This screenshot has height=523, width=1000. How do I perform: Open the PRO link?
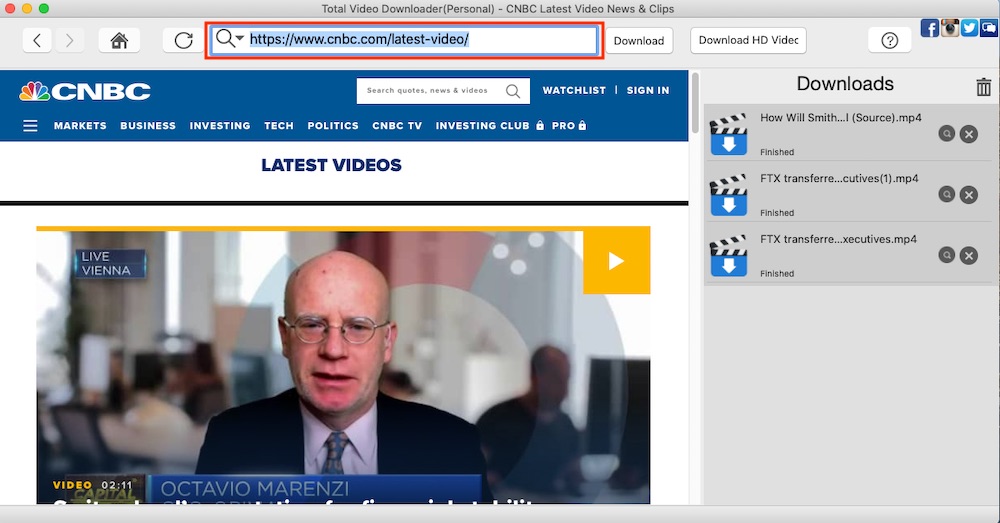(569, 126)
